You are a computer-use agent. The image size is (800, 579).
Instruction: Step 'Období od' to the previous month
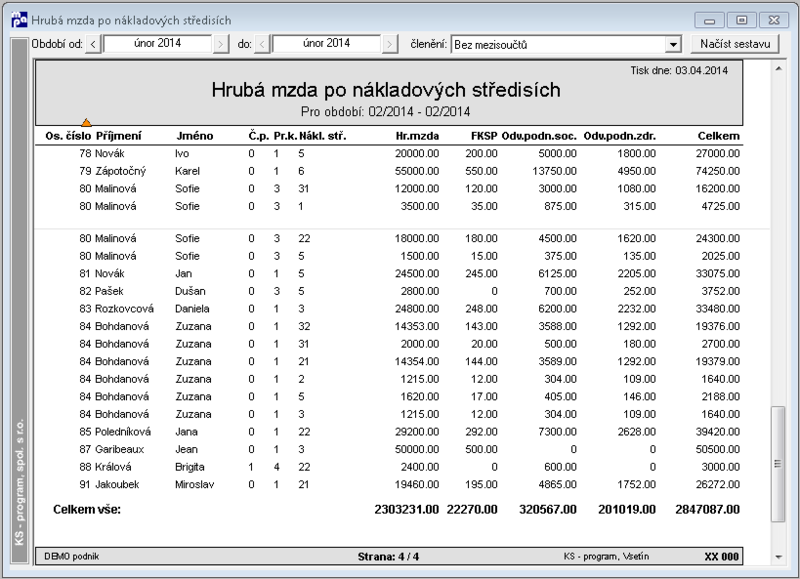tap(93, 44)
